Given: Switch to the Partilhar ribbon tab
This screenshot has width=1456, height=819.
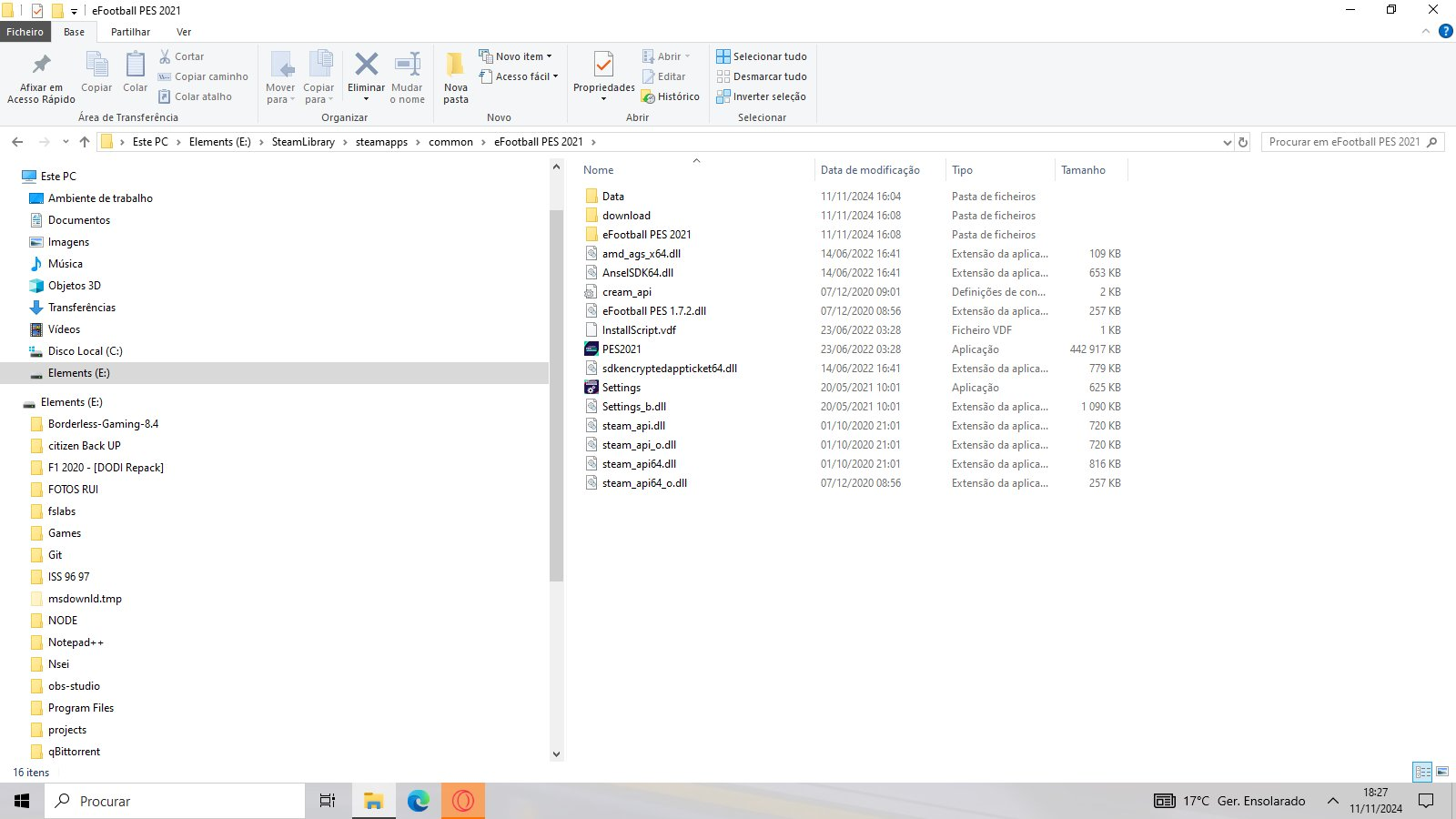Looking at the screenshot, I should coord(130,32).
